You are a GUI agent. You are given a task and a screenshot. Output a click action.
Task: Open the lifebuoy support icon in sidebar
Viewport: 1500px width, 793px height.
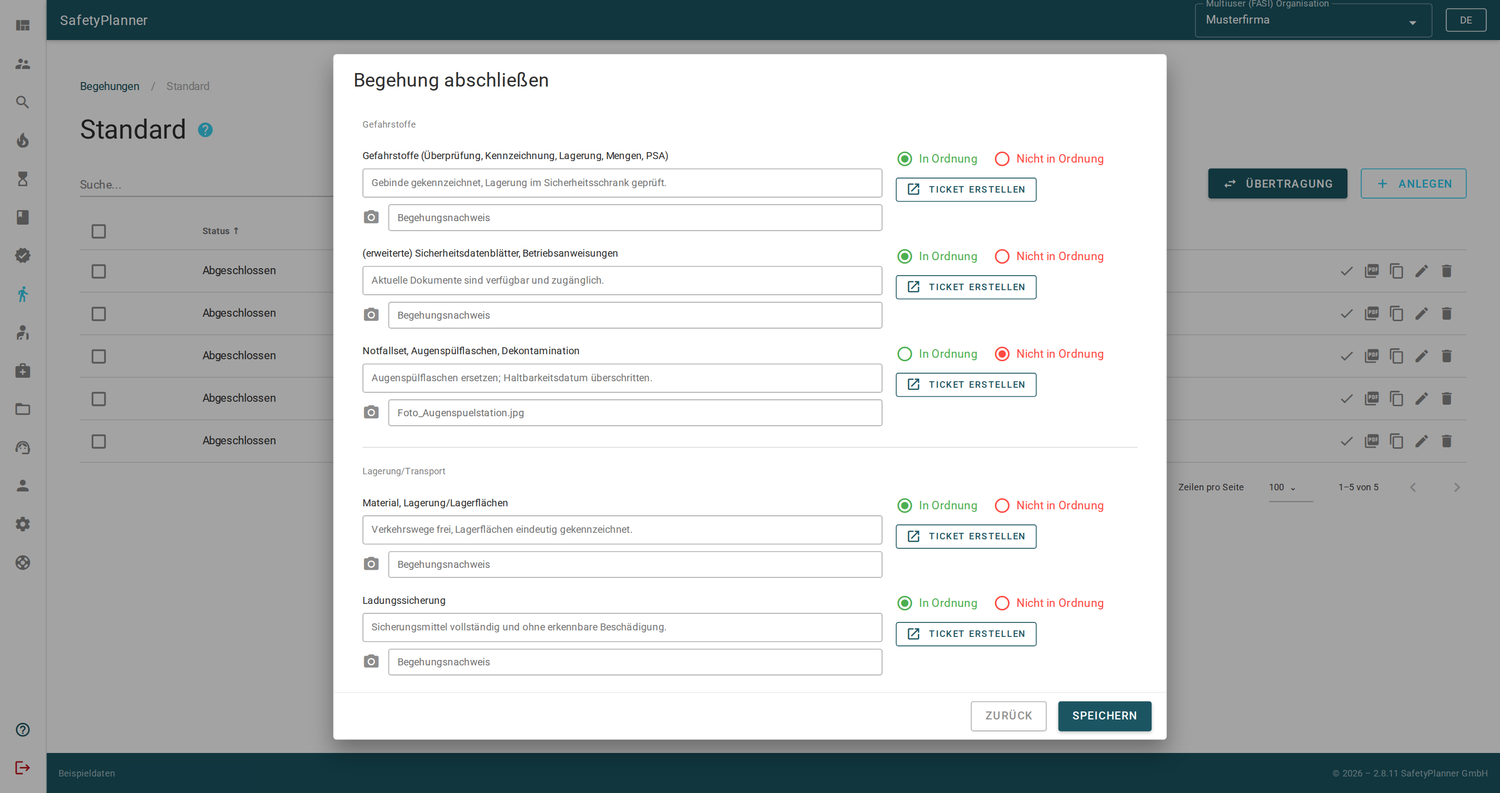[x=23, y=562]
